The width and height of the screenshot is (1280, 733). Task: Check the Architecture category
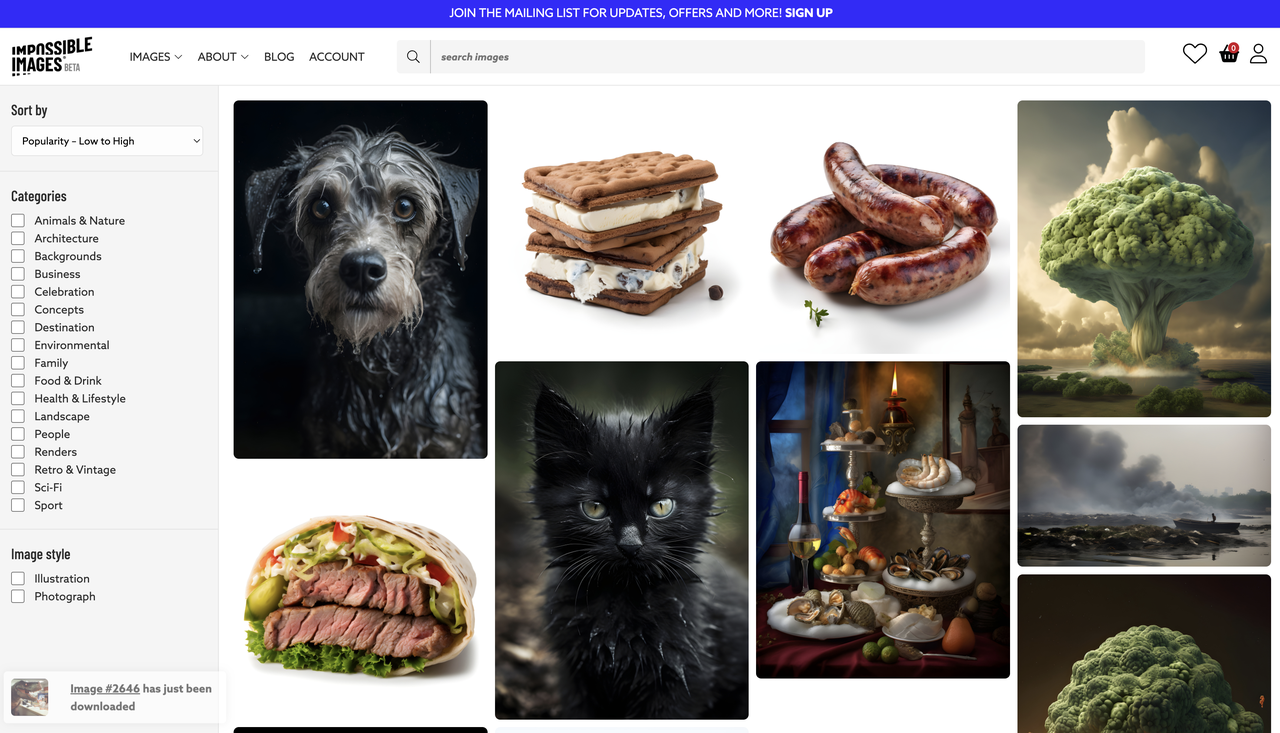[18, 239]
